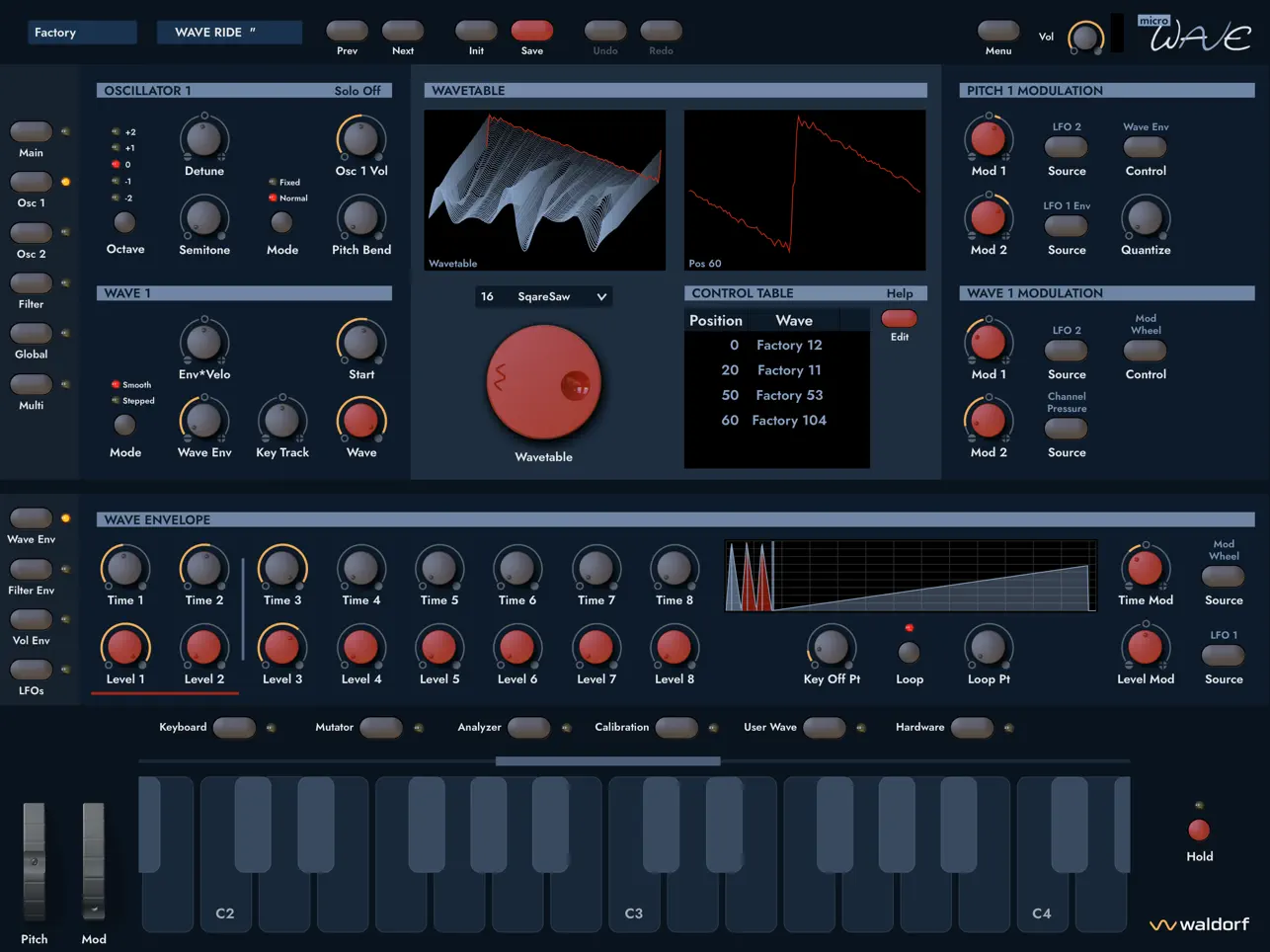Click the Pitch Bend knob
This screenshot has height=952, width=1270.
coord(360,218)
